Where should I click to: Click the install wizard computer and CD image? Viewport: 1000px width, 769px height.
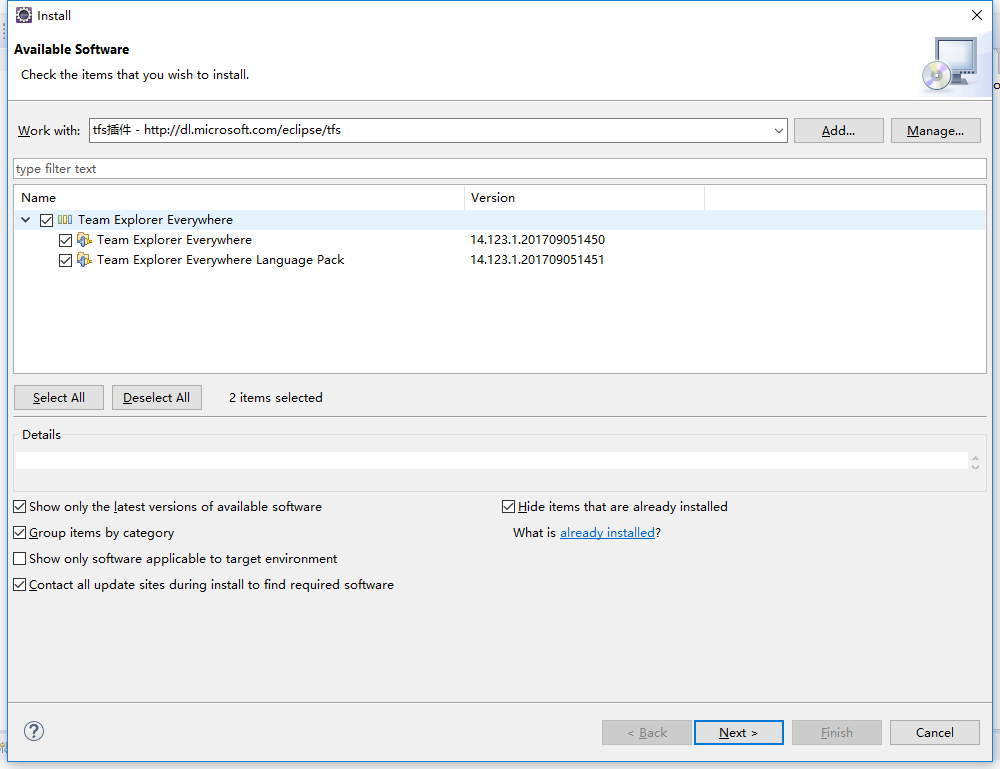[951, 64]
